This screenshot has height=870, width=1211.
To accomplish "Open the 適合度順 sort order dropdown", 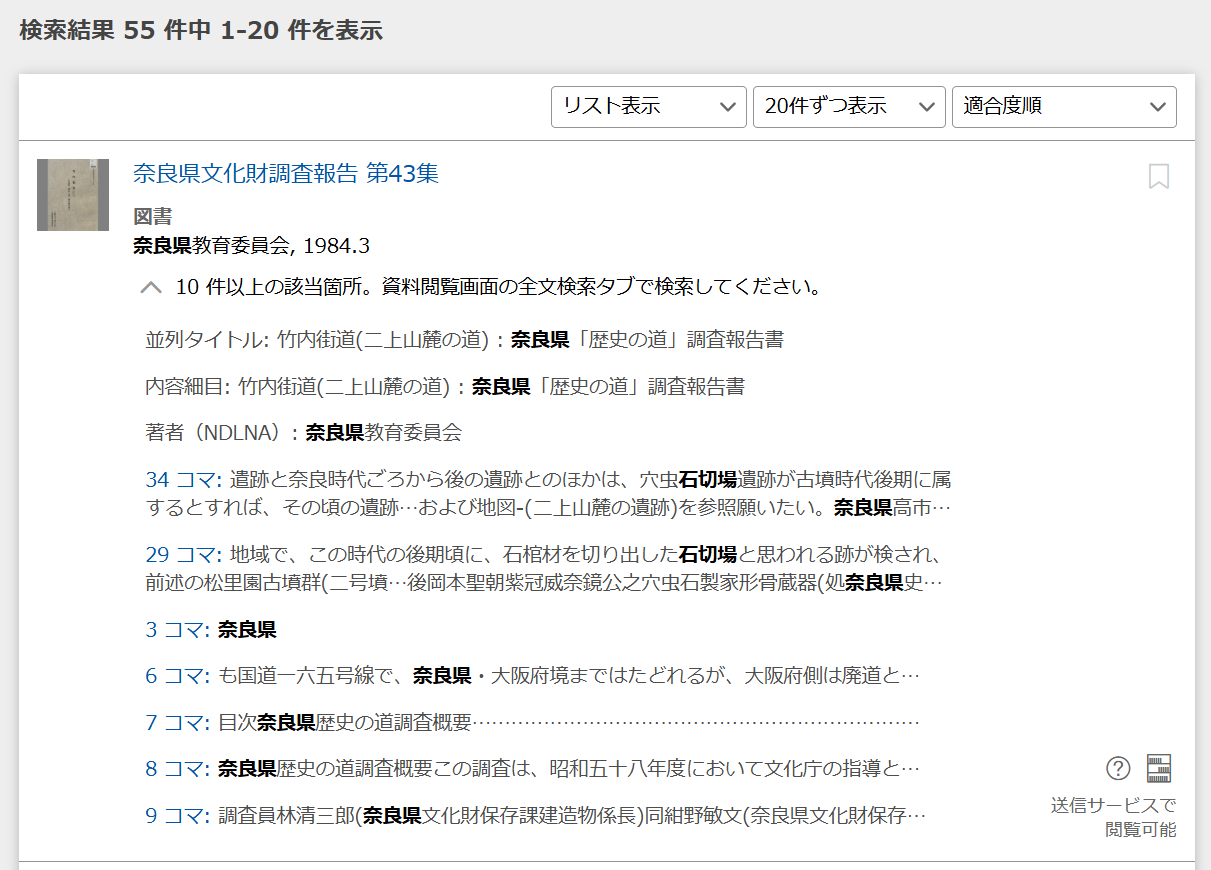I will click(1063, 107).
